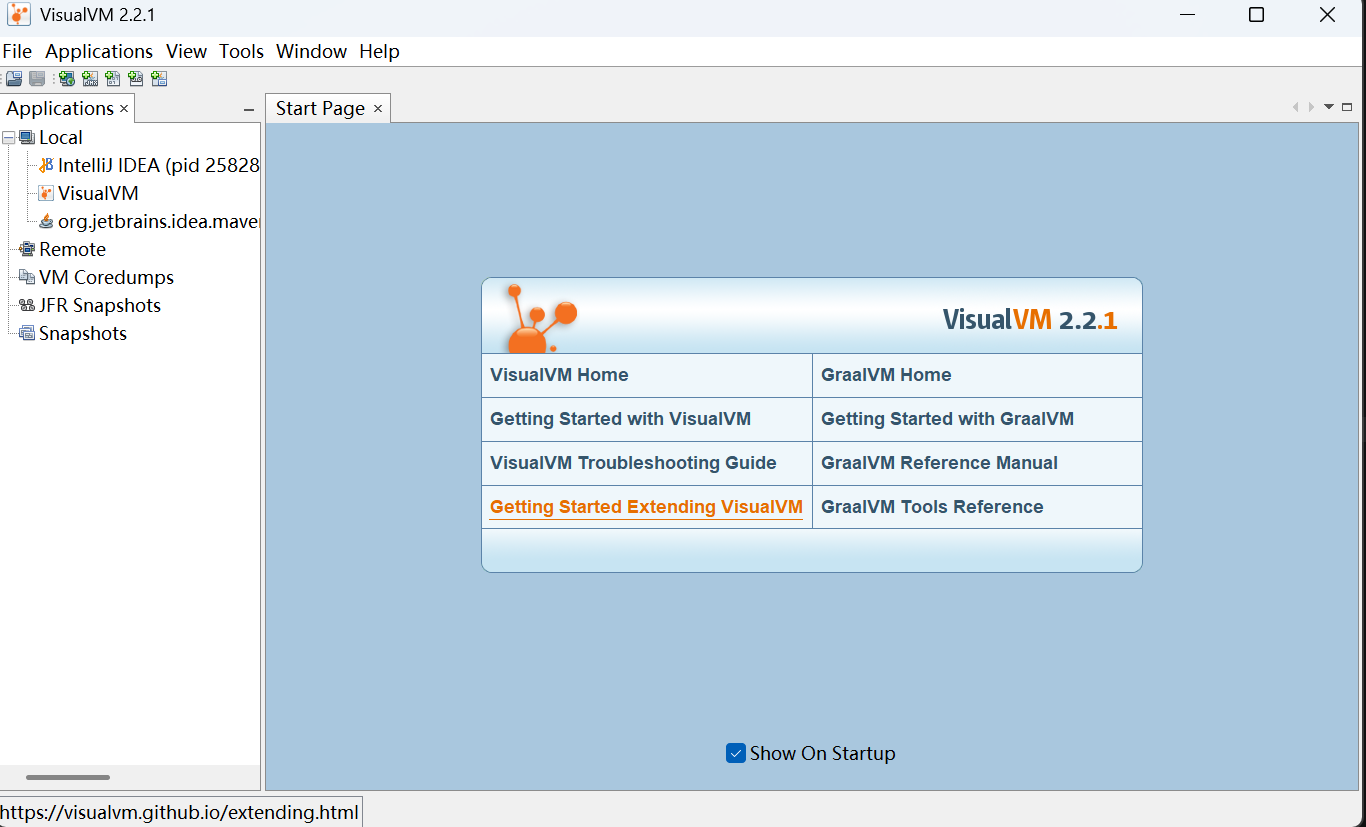Close the Applications panel tab
The image size is (1366, 827).
point(124,108)
